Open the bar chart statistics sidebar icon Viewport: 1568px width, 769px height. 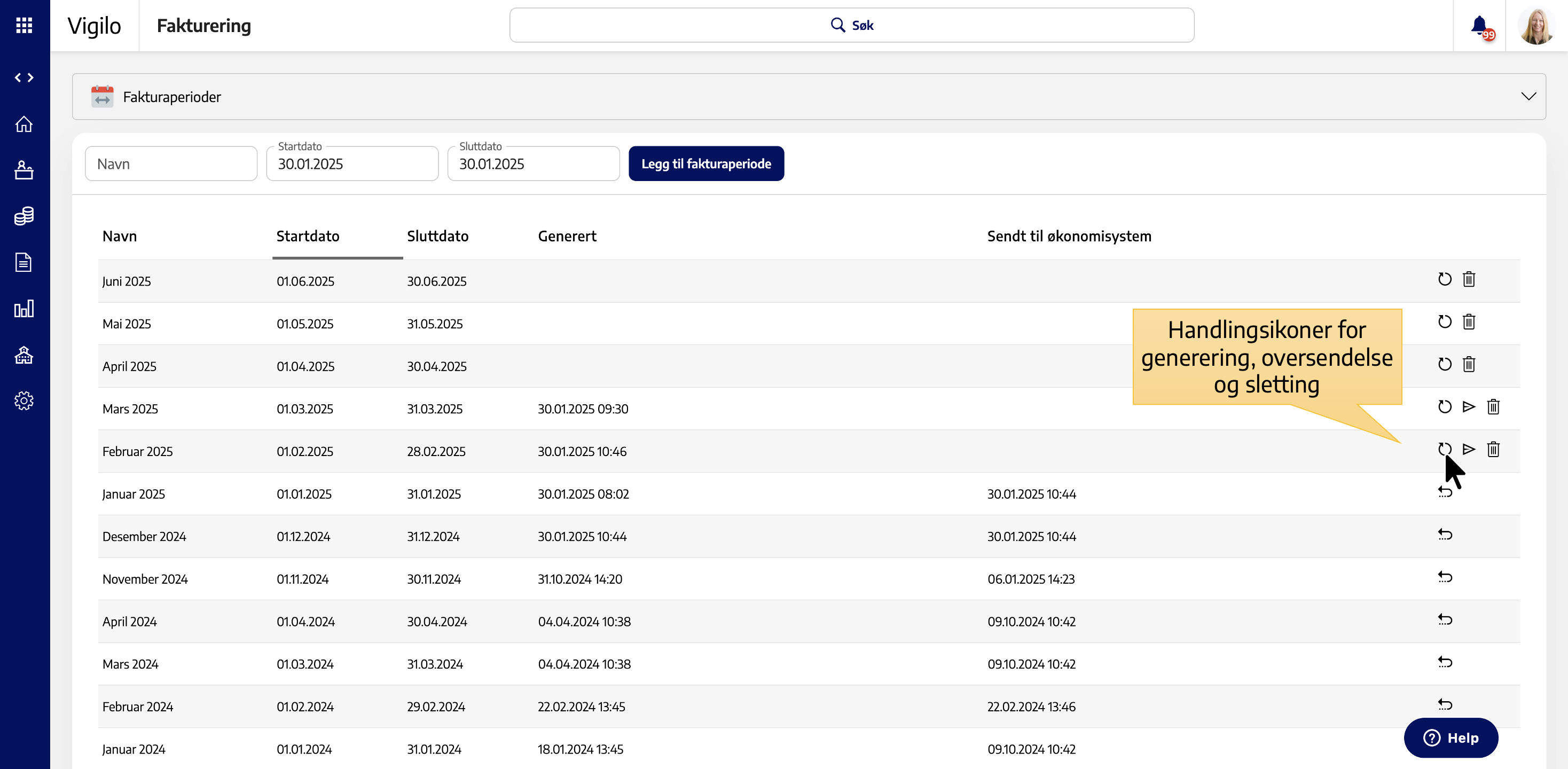pos(25,308)
